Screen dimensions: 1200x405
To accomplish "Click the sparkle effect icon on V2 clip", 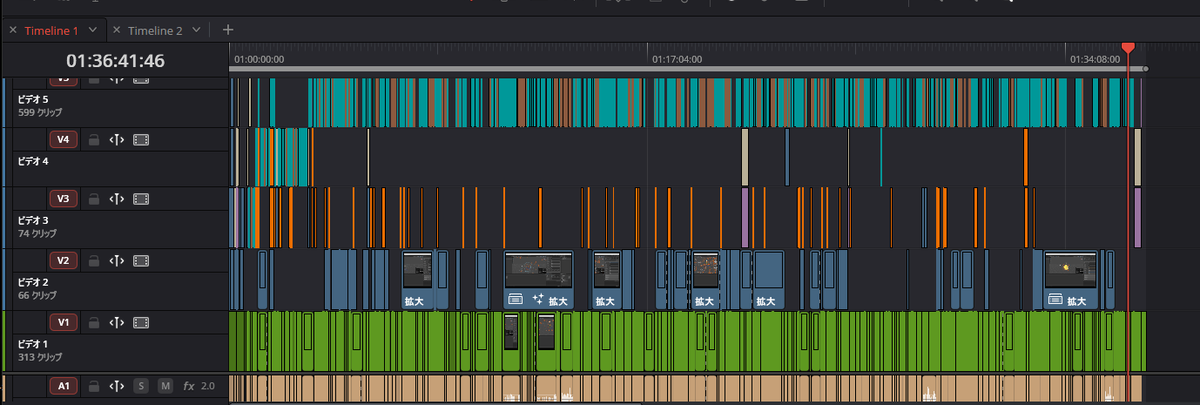I will point(538,298).
